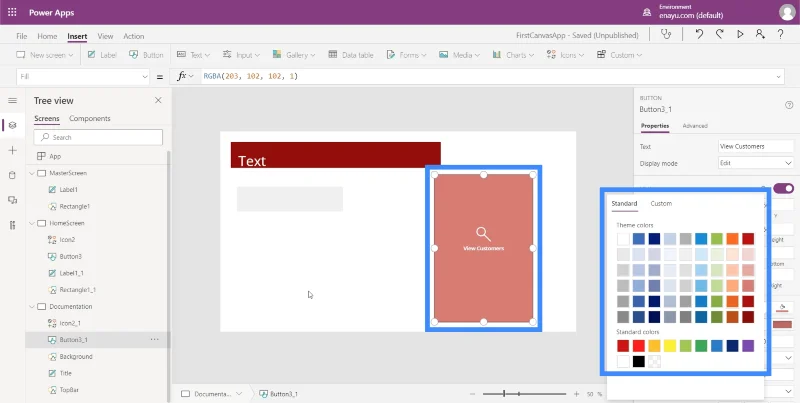Click the tree view Search field
Screen dimensions: 800x403
click(98, 137)
